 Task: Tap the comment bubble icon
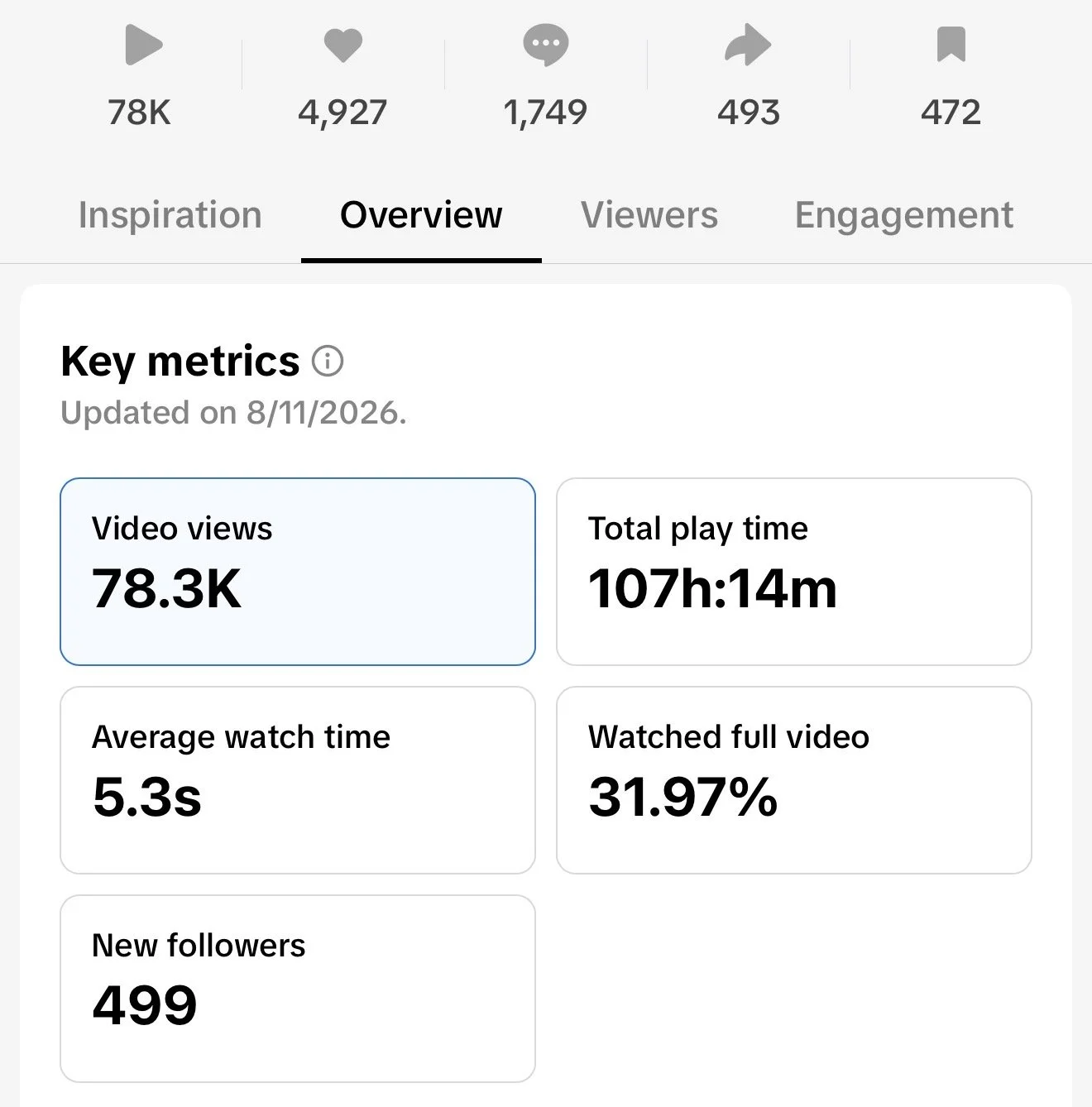pos(546,45)
